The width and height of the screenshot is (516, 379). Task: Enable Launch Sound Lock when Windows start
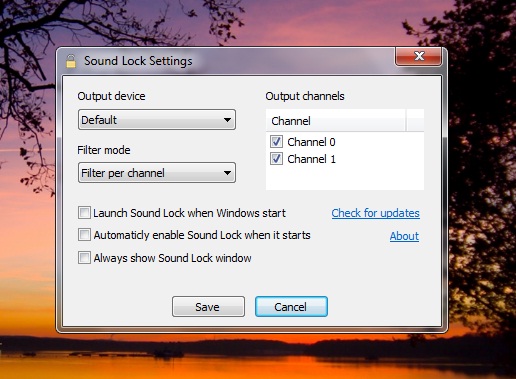pos(84,213)
